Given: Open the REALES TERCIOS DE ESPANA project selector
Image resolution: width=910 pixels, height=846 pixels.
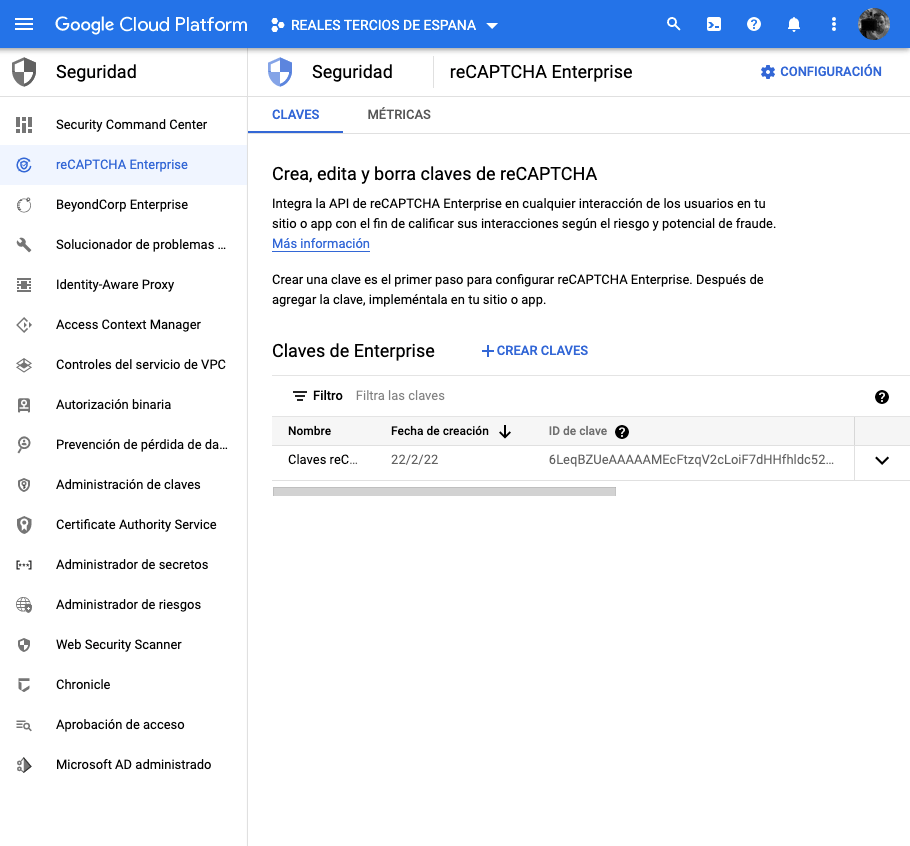Looking at the screenshot, I should point(384,25).
